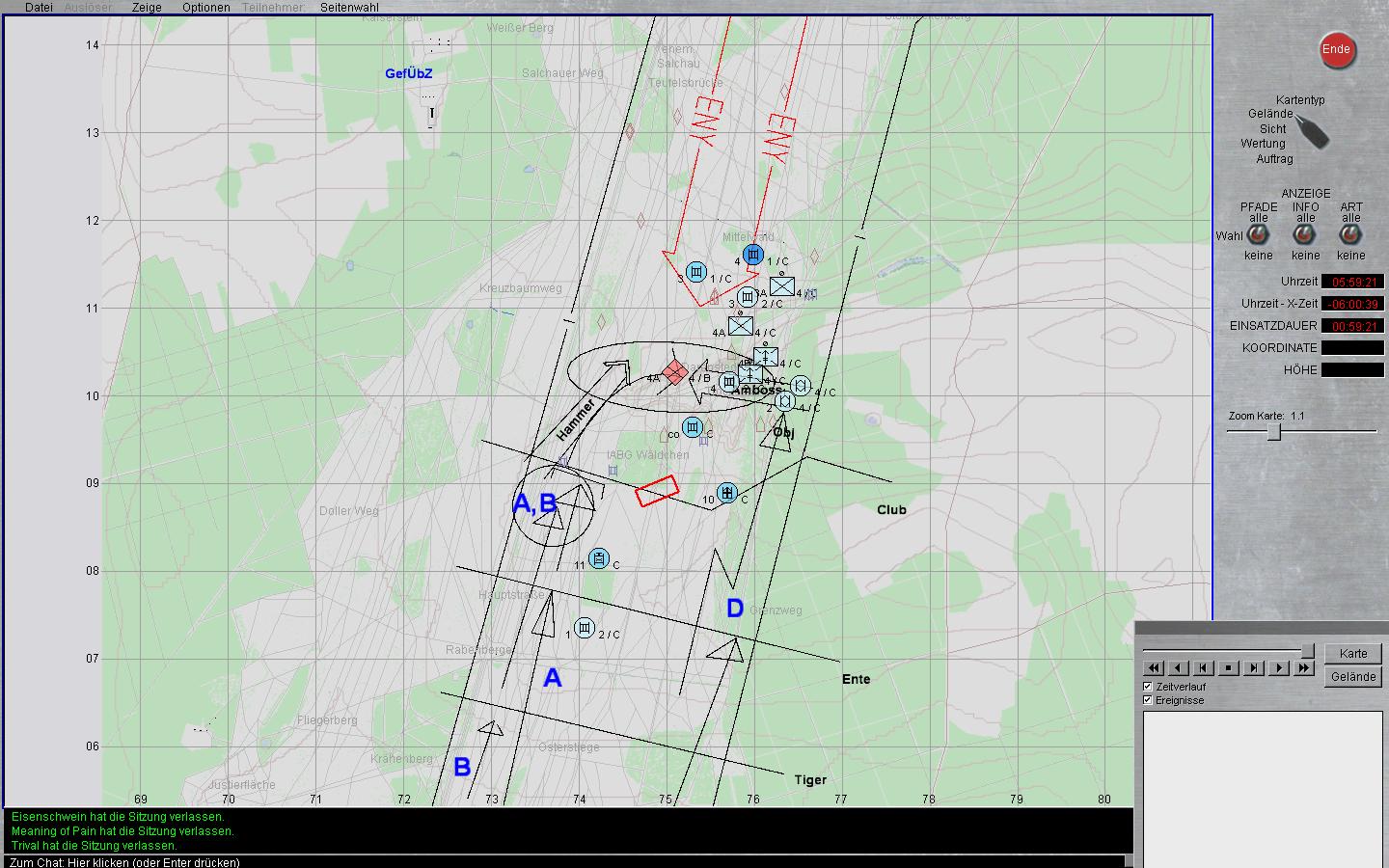Click the CO company unit symbol
The image size is (1389, 868).
click(693, 427)
